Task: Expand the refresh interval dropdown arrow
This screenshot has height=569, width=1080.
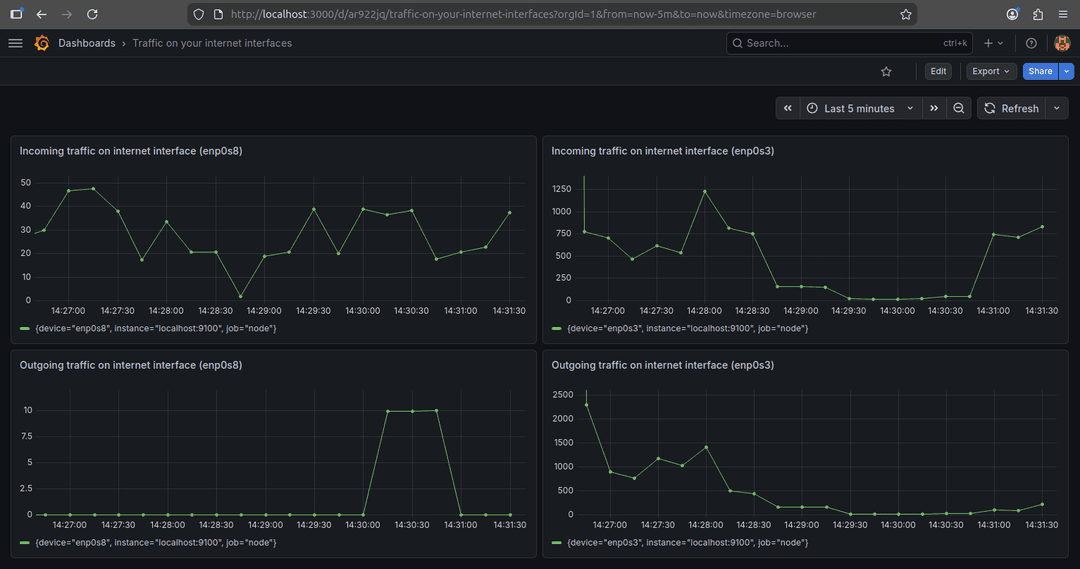Action: point(1057,108)
